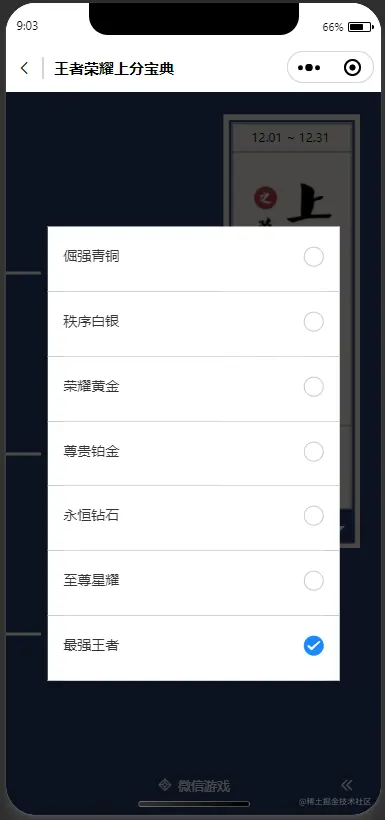Tap the home indicator bar at bottom
This screenshot has height=820, width=385.
(194, 804)
